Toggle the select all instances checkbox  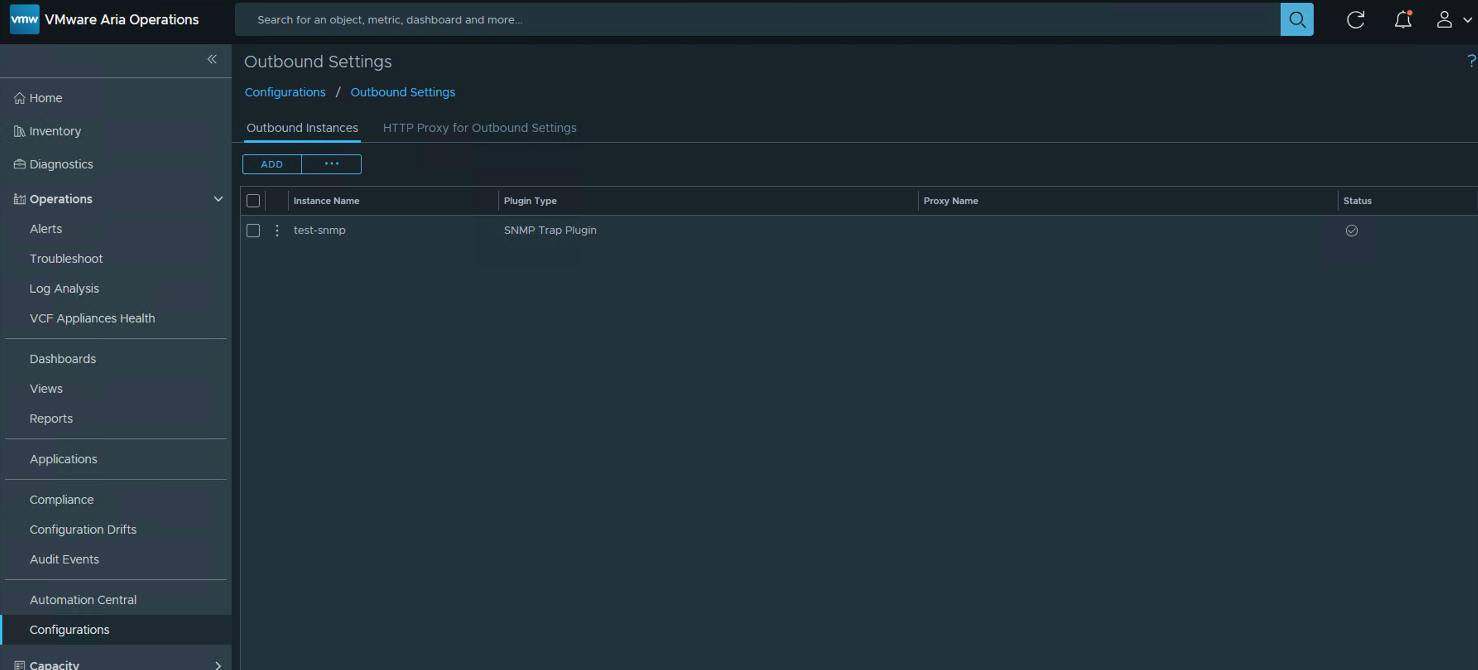[253, 201]
